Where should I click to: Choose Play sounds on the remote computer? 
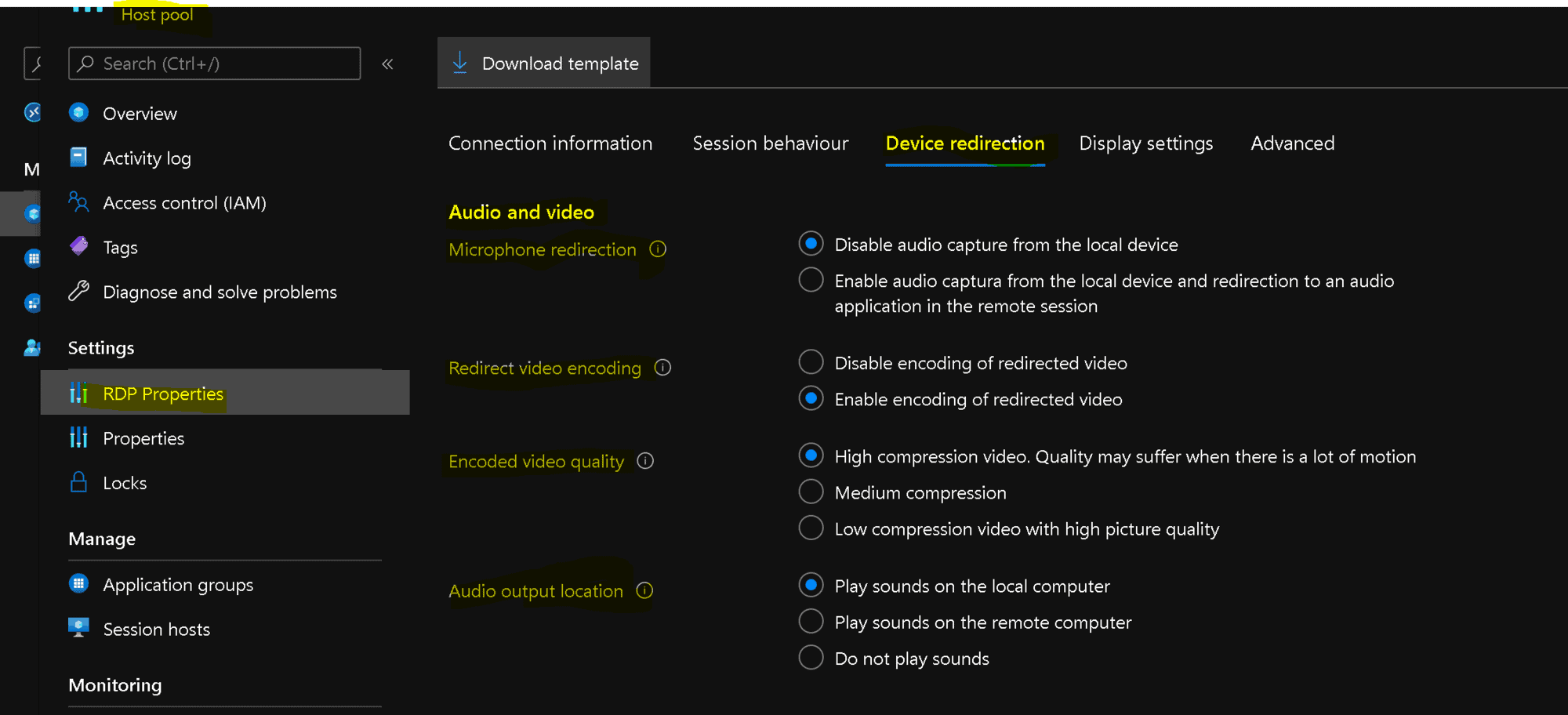click(811, 621)
